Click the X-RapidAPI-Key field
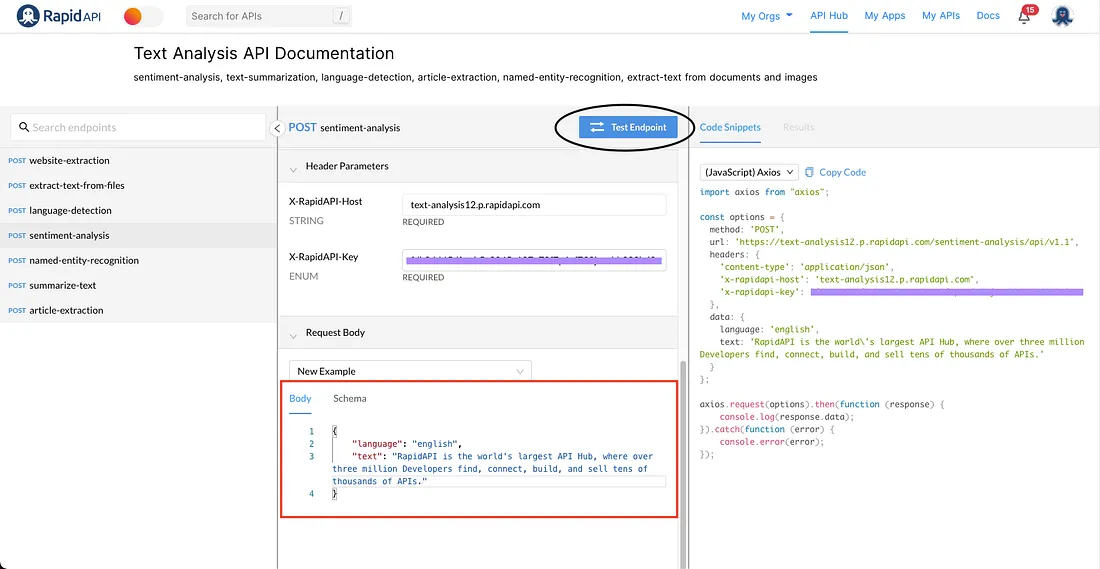1100x569 pixels. point(534,260)
